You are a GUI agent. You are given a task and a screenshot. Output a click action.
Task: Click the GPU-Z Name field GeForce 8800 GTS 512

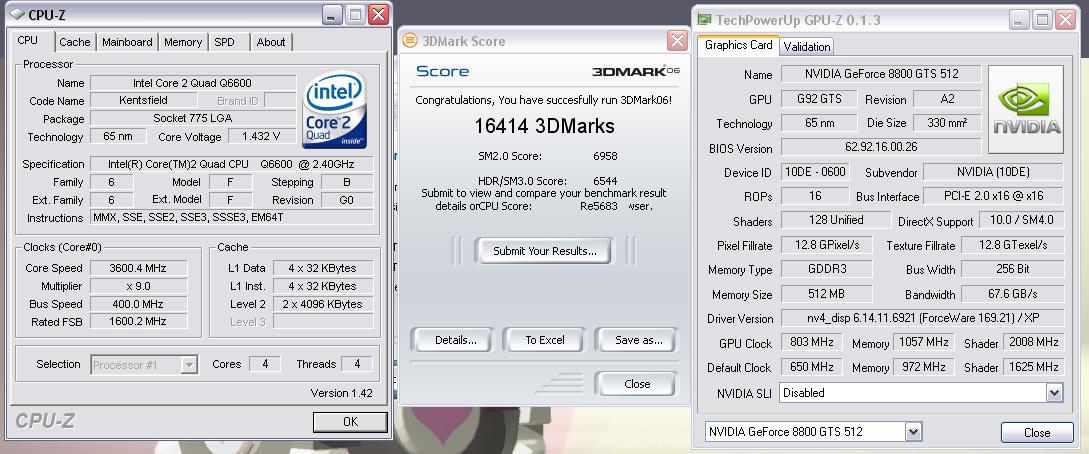click(881, 74)
